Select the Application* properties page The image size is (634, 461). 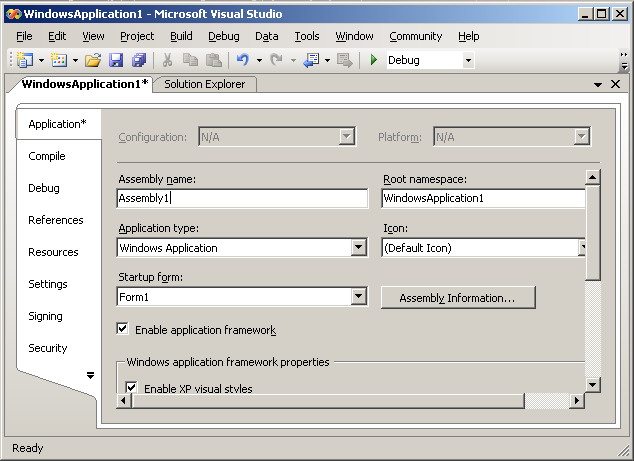[57, 124]
